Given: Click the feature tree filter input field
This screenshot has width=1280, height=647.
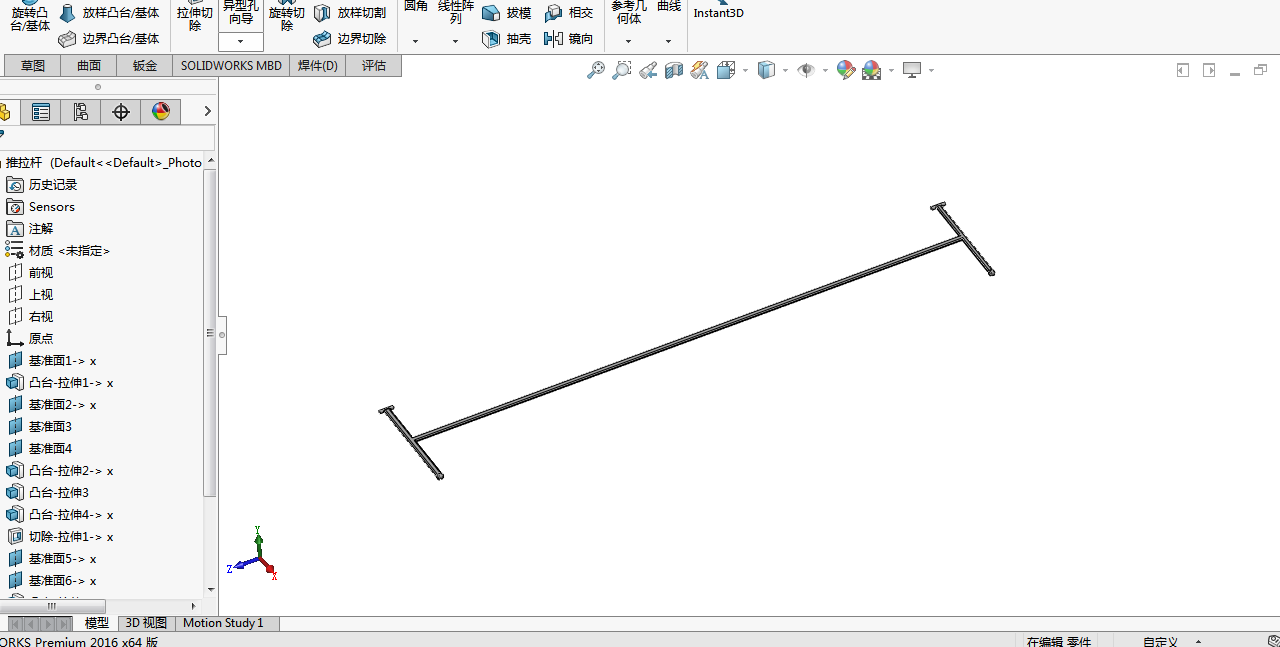Looking at the screenshot, I should click(x=109, y=137).
